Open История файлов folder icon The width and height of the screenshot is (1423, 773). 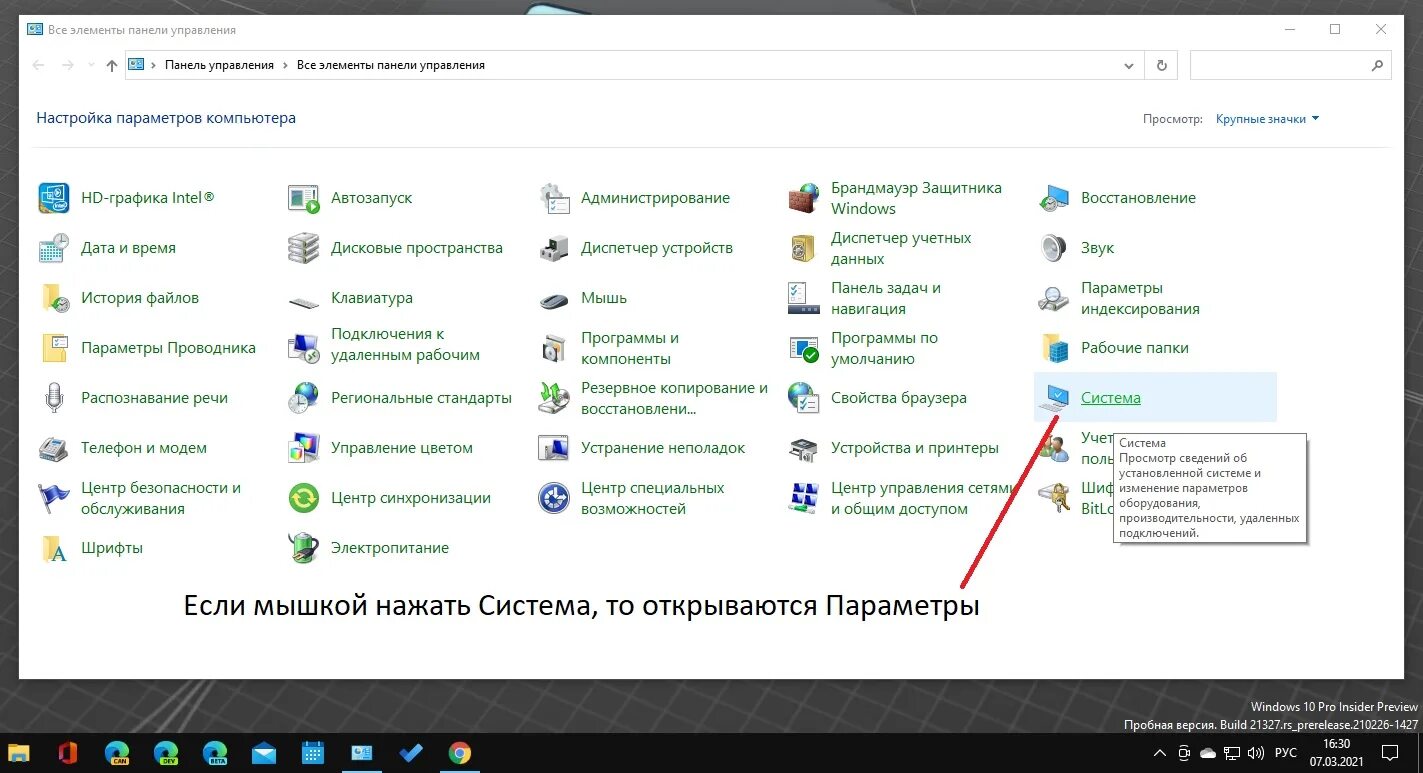tap(54, 298)
